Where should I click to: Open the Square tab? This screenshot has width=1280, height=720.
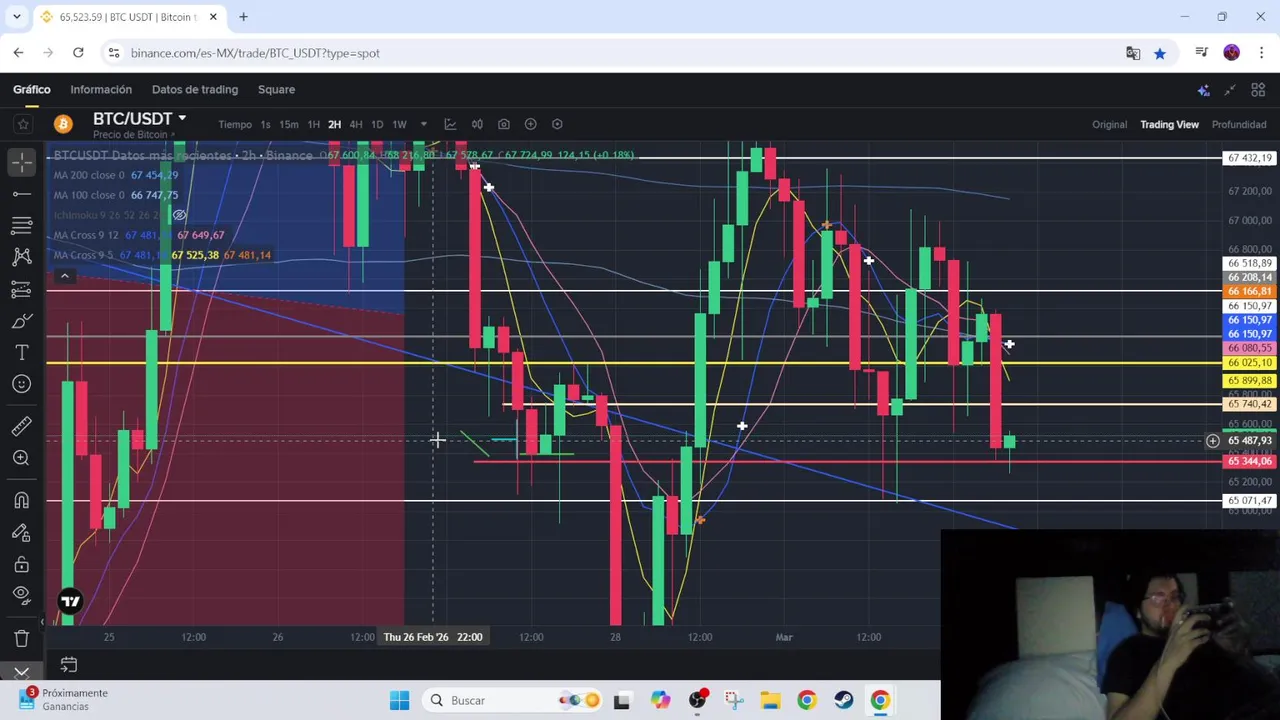pyautogui.click(x=276, y=89)
